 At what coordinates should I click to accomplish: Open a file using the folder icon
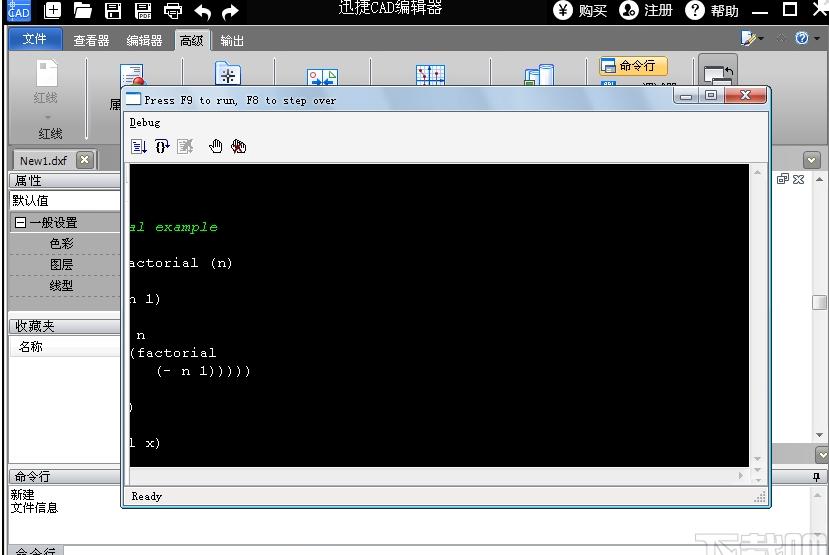point(82,10)
